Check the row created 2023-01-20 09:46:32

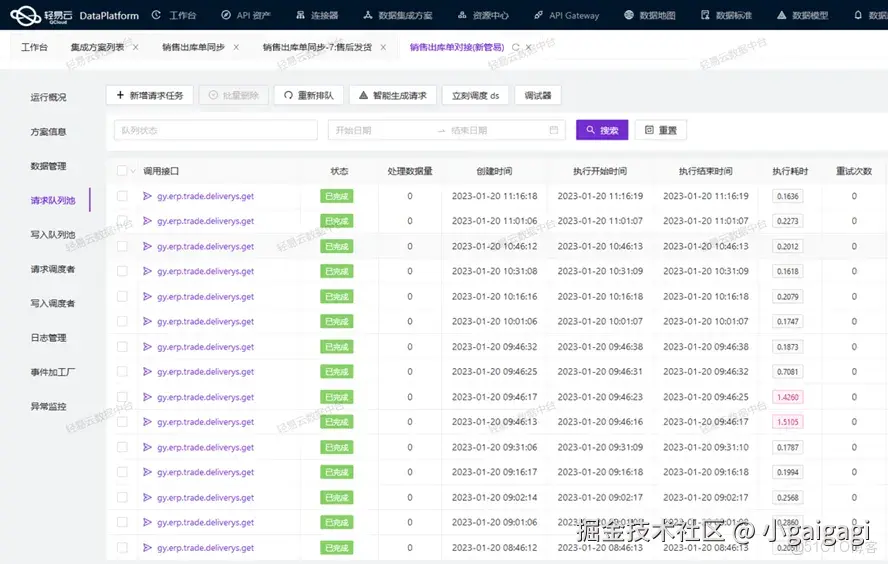(122, 347)
